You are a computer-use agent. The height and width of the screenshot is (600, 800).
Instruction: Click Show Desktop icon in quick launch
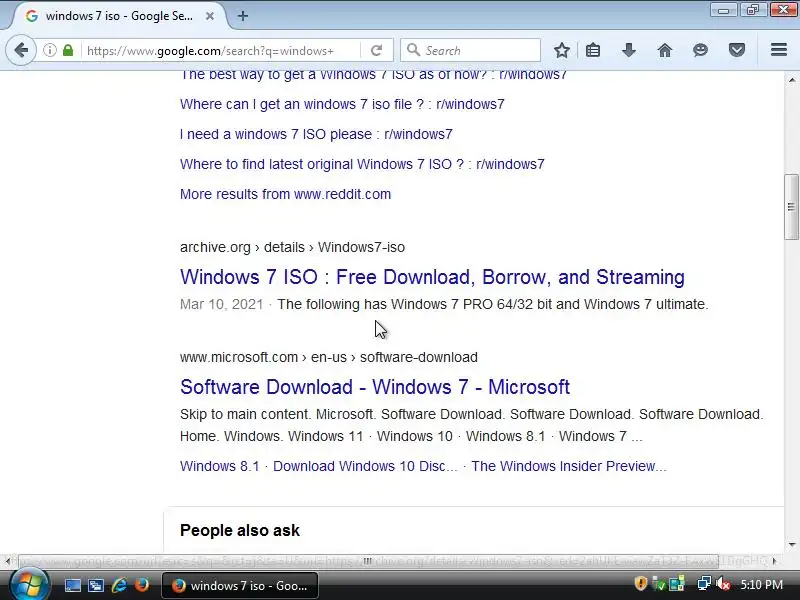(72, 585)
